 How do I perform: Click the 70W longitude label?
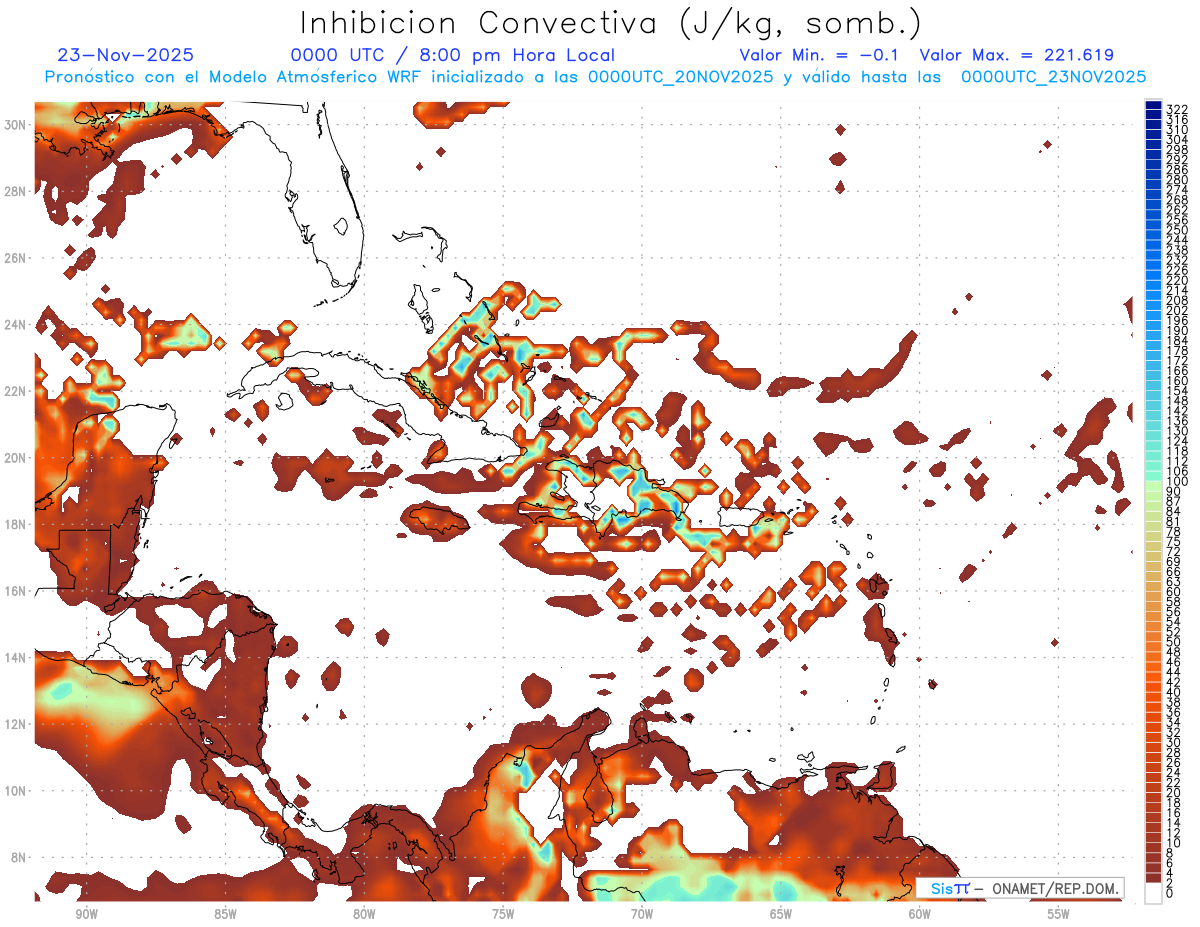coord(642,914)
